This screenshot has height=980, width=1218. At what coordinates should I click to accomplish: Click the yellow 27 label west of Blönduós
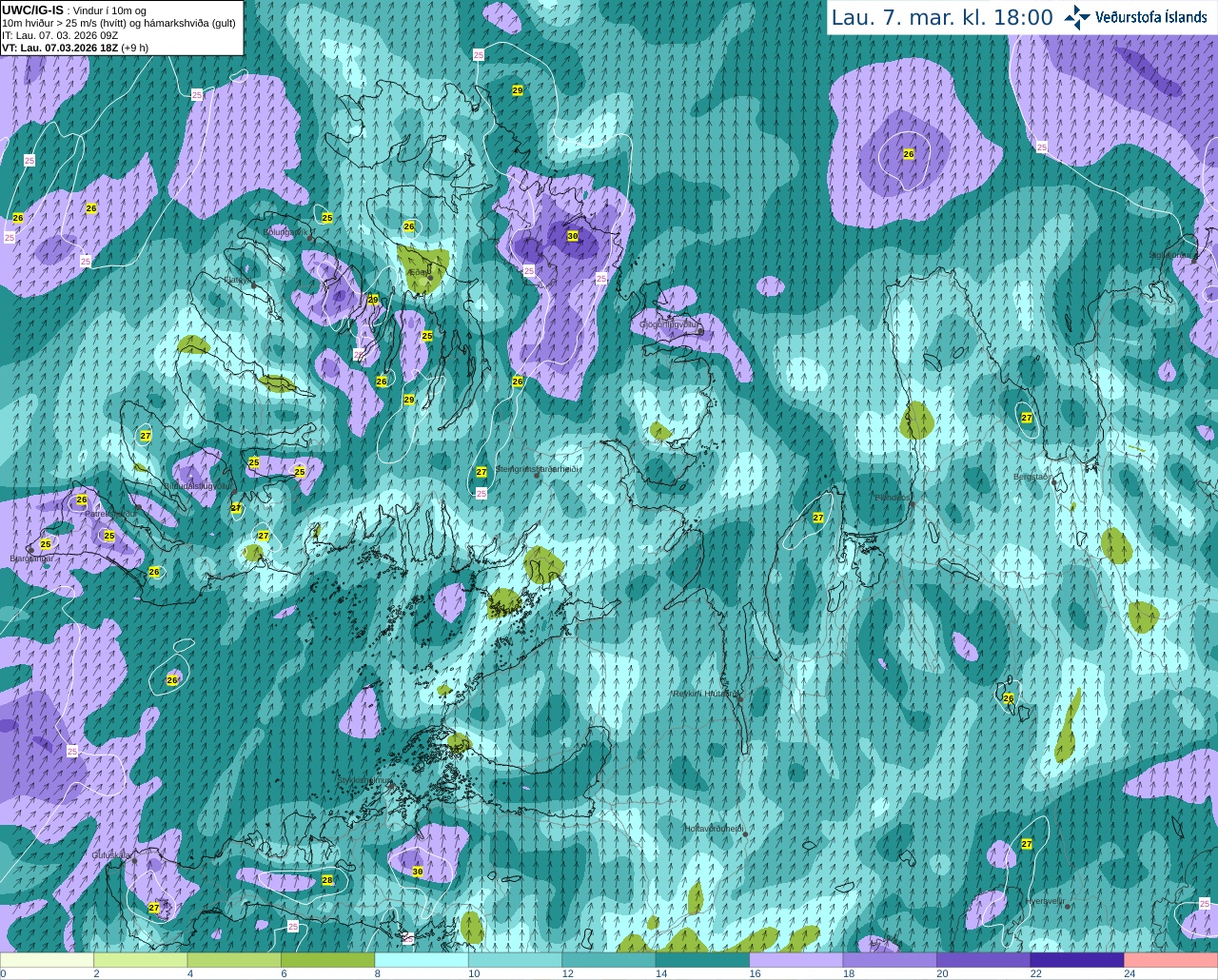pos(818,518)
